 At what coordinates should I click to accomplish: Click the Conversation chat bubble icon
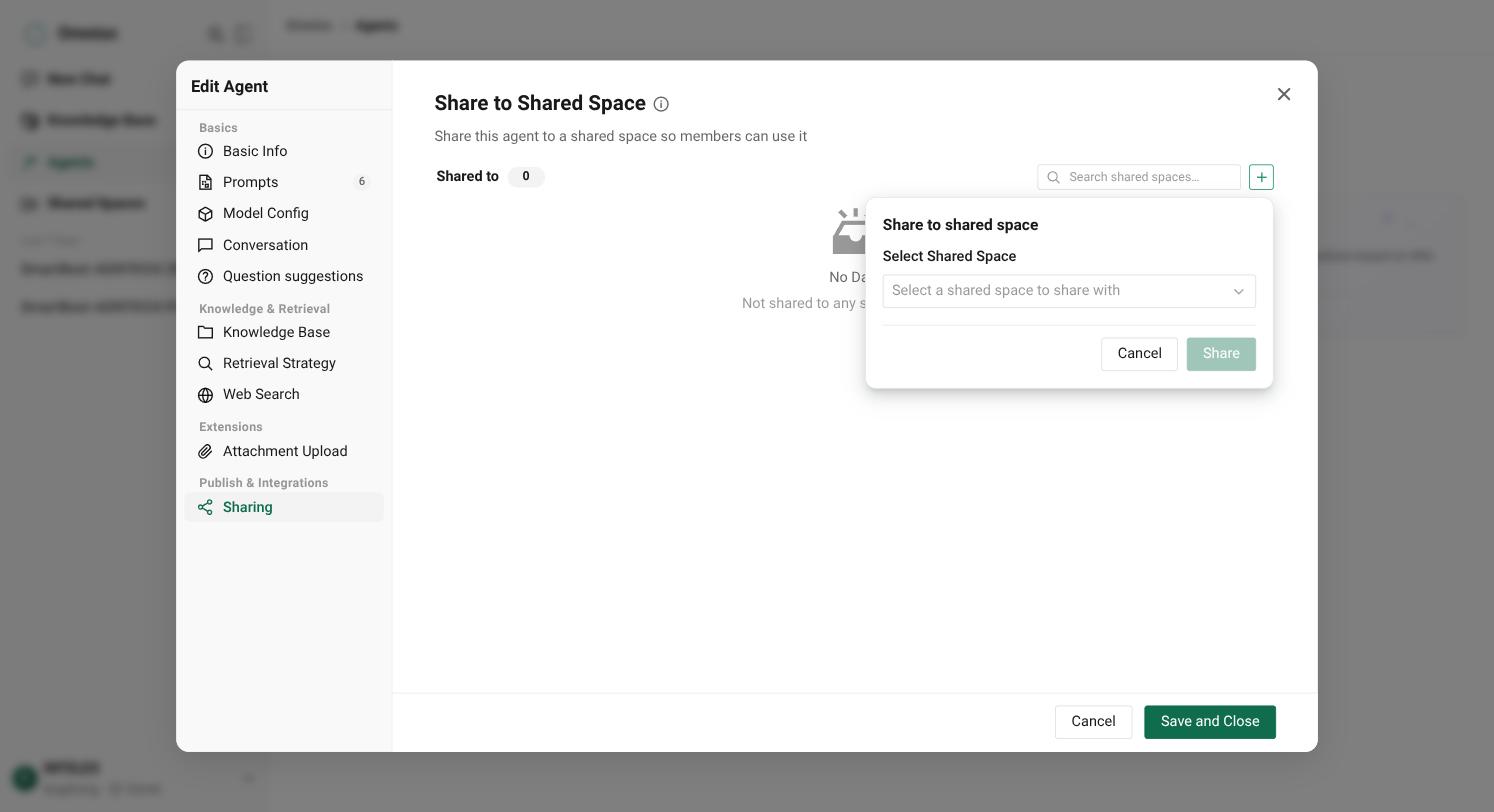pos(205,245)
